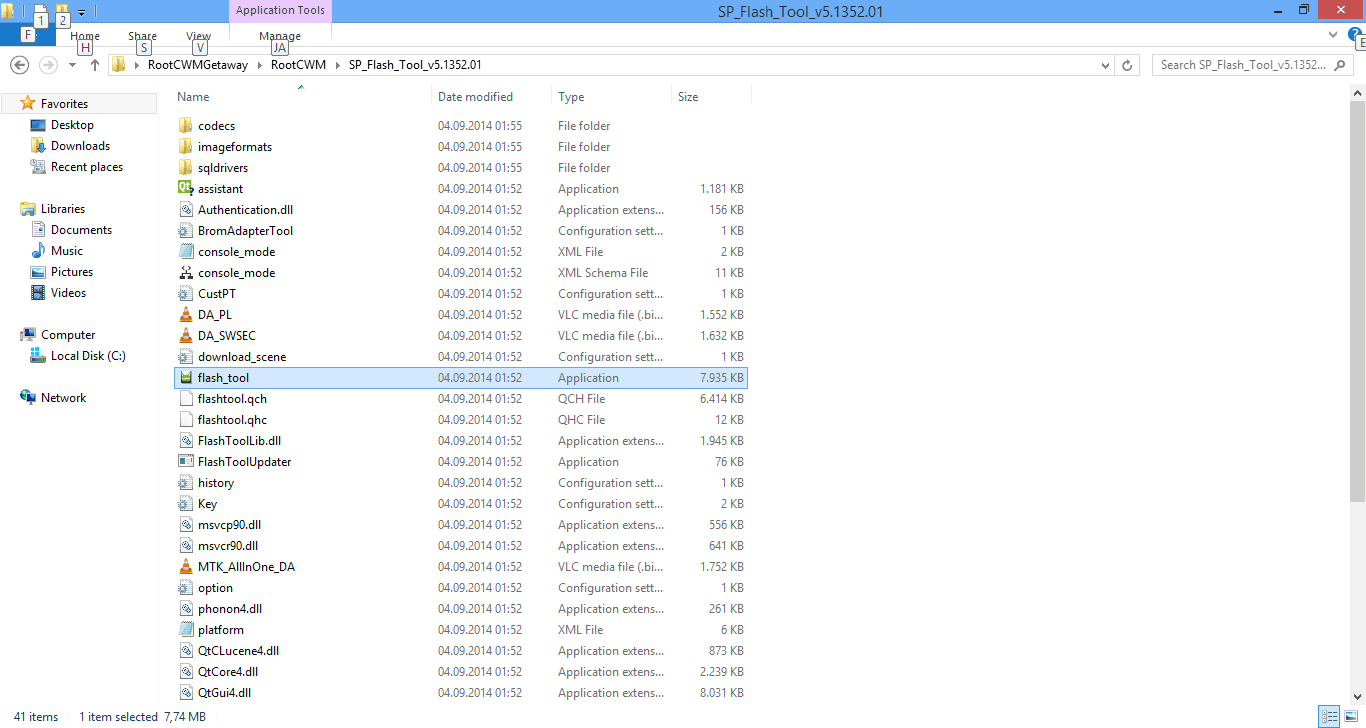Switch to large icons view button
The height and width of the screenshot is (728, 1366).
coord(1349,717)
